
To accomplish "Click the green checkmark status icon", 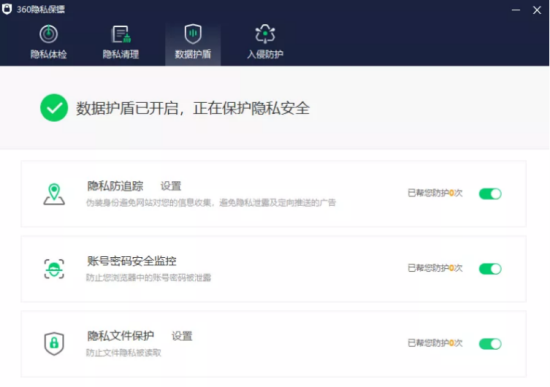I will point(54,108).
